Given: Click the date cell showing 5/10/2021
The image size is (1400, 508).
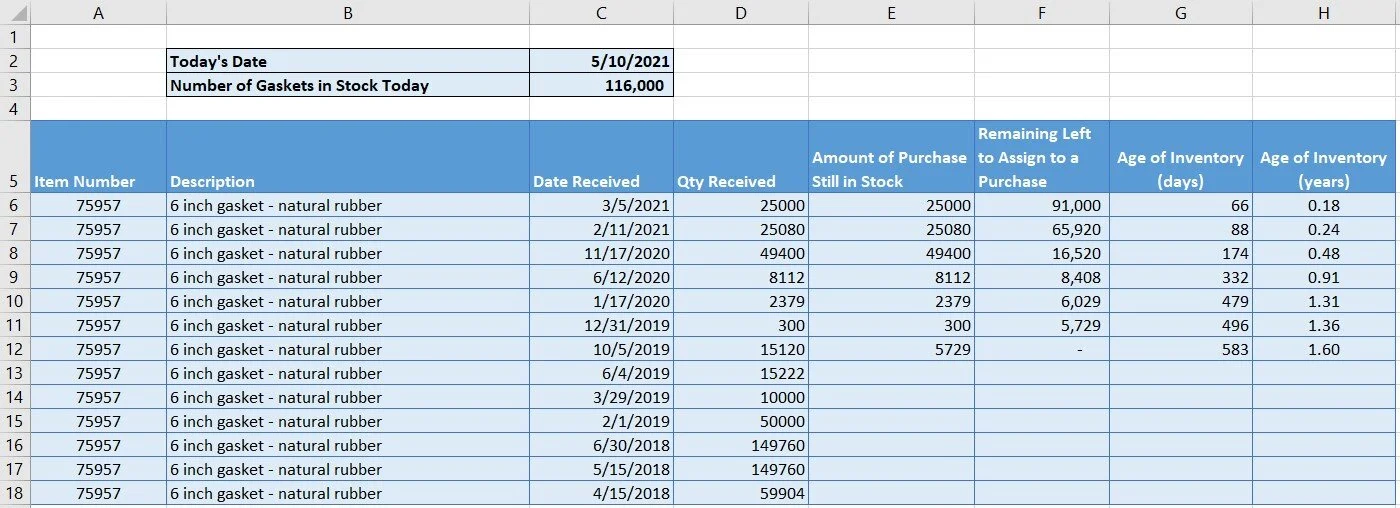Looking at the screenshot, I should 601,61.
